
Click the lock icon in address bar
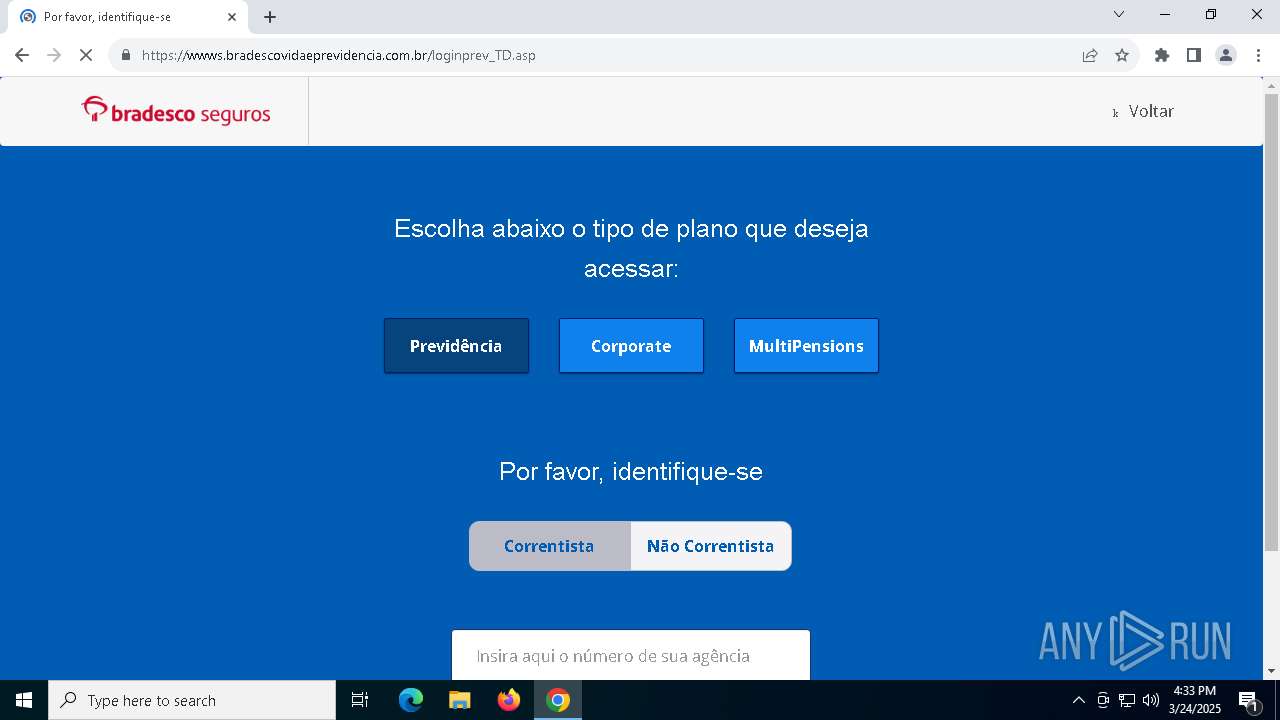tap(125, 55)
